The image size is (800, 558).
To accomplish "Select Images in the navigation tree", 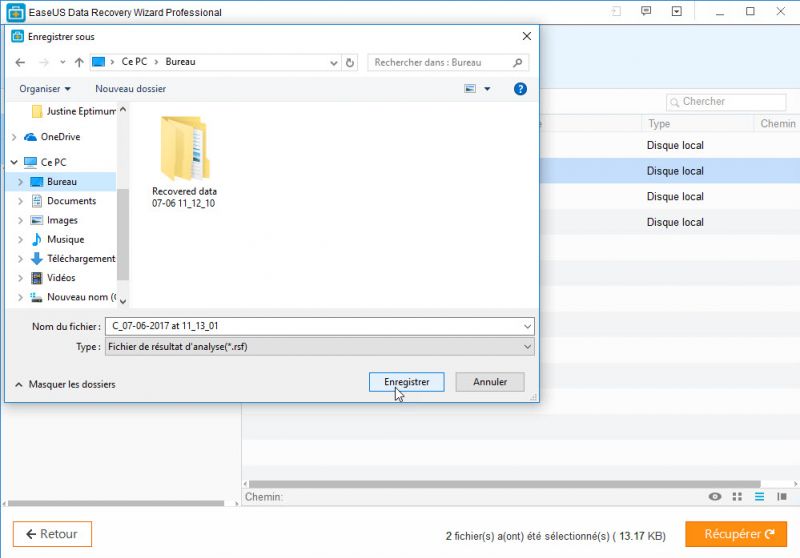I will tap(54, 220).
